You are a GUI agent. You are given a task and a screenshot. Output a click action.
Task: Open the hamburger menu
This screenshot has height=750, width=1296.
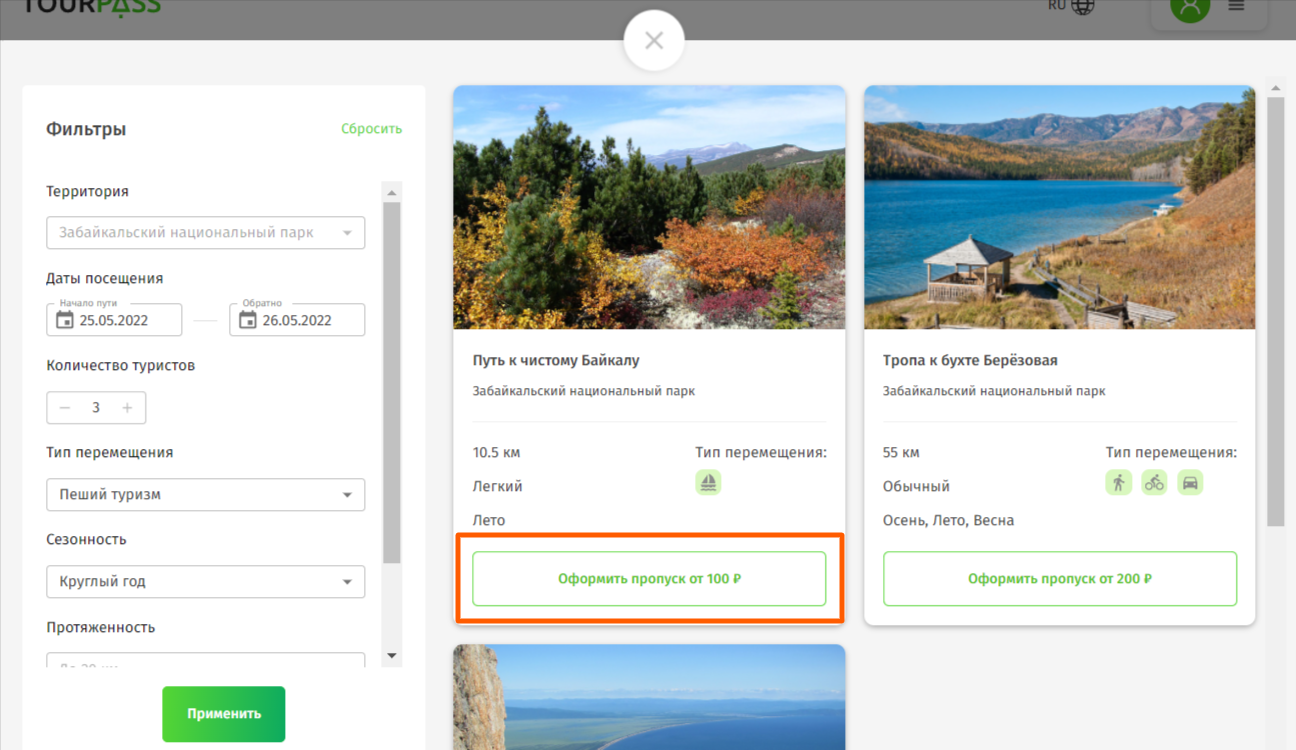(x=1236, y=6)
